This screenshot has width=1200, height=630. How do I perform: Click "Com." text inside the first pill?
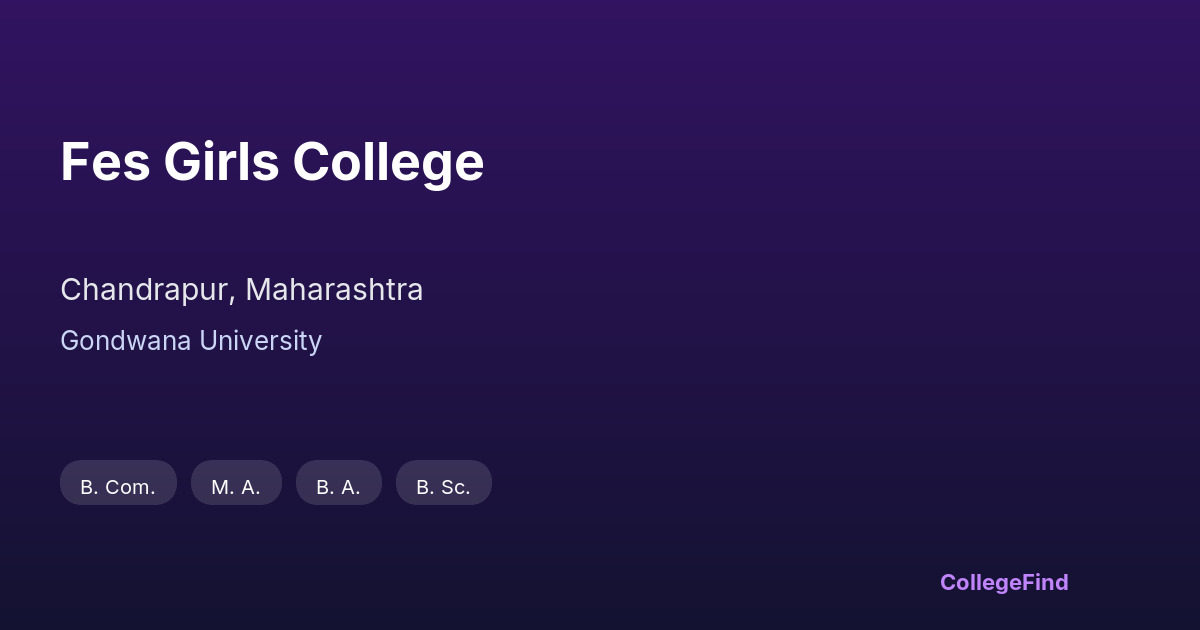(130, 487)
